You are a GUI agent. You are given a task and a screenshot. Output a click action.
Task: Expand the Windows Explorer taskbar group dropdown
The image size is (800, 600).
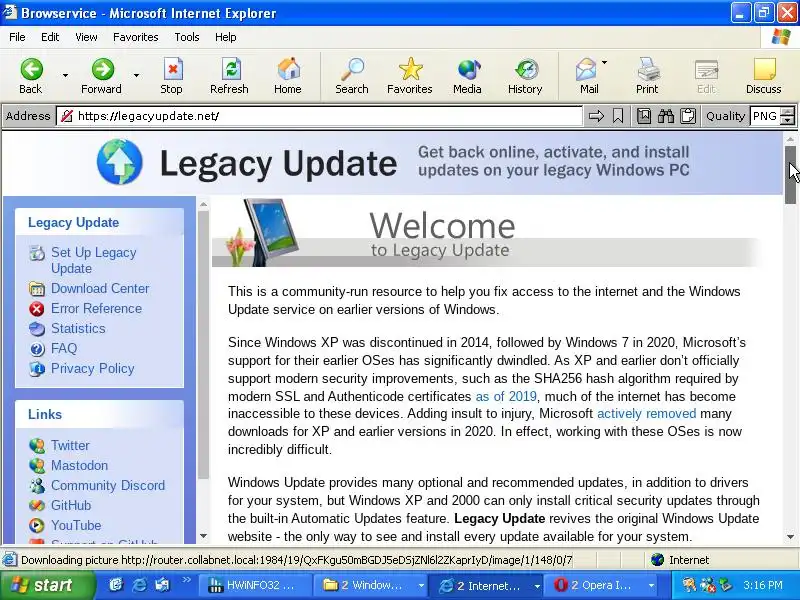click(x=421, y=586)
